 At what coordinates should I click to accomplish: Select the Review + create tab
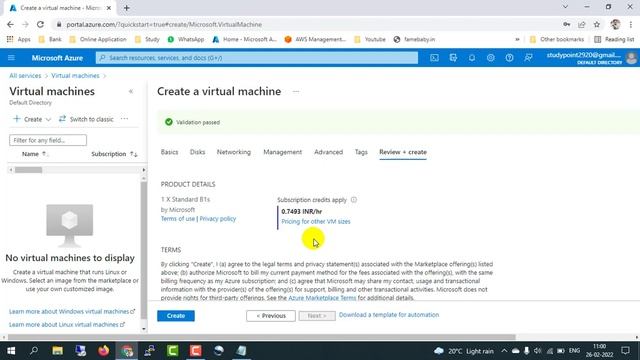click(x=403, y=152)
